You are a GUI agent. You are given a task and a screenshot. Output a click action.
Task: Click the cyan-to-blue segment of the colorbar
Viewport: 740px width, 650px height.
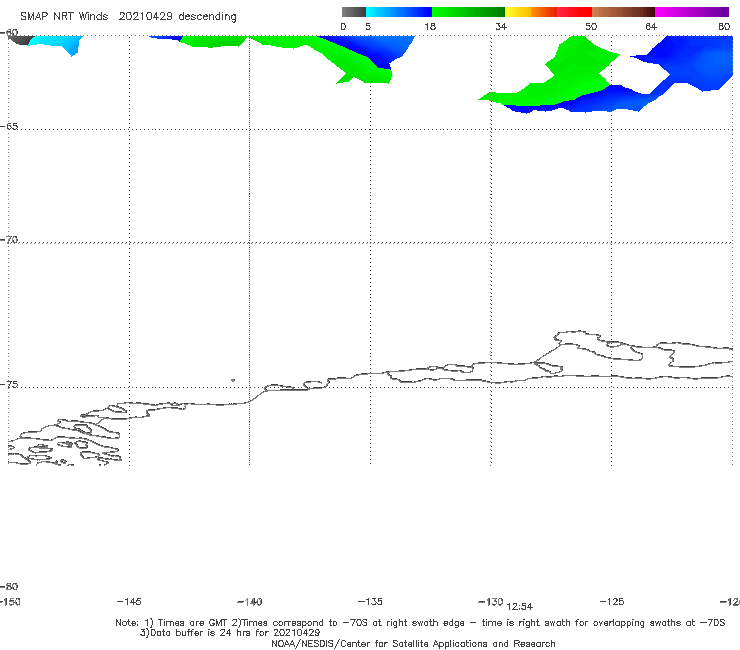coord(399,12)
